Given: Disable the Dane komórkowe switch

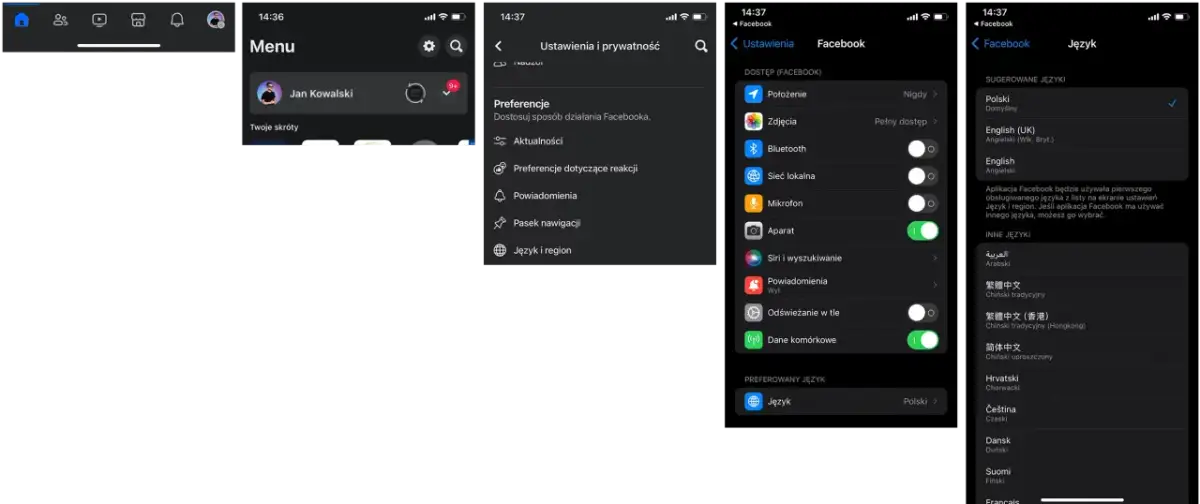Looking at the screenshot, I should [922, 340].
